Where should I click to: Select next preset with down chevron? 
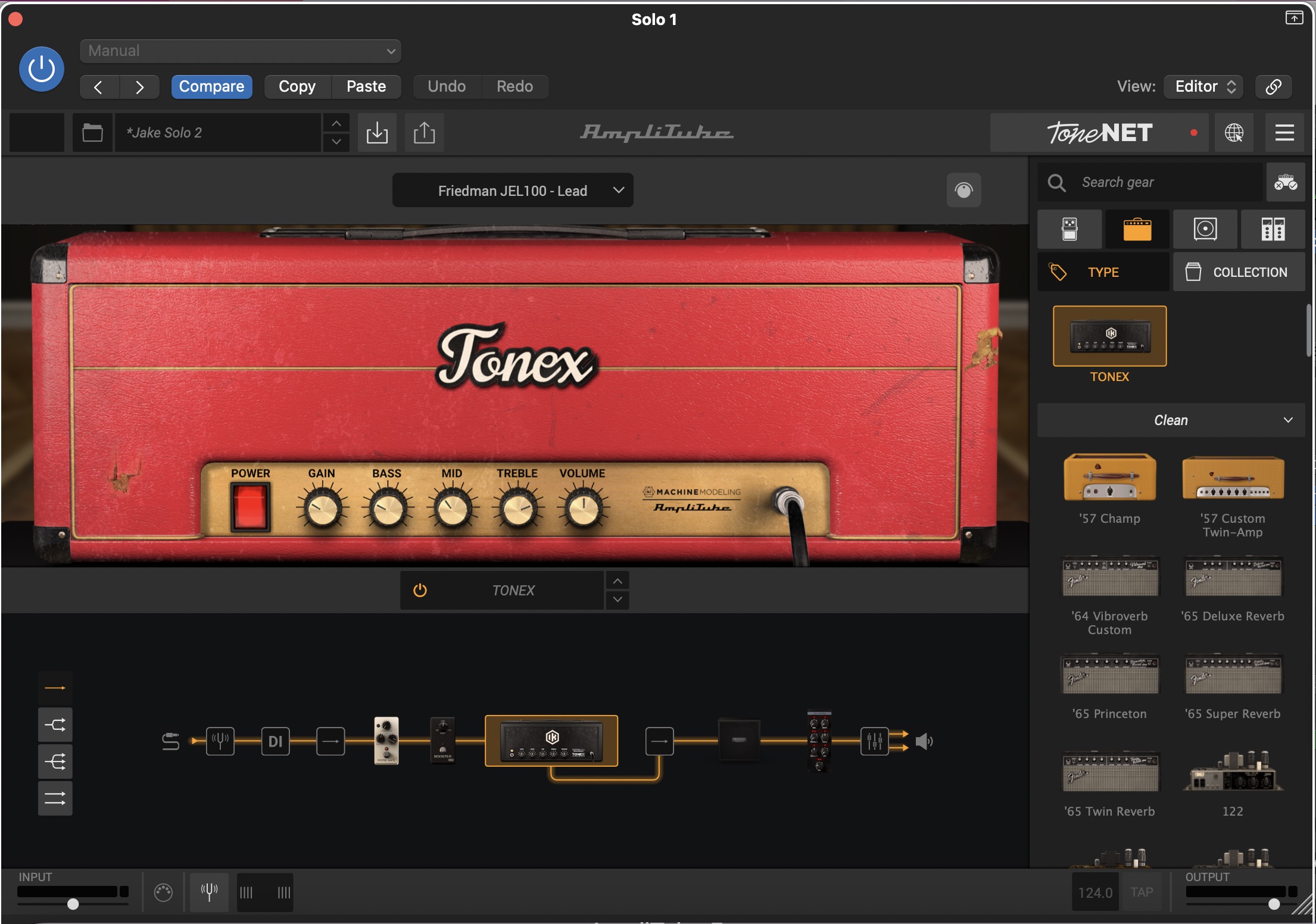point(336,142)
